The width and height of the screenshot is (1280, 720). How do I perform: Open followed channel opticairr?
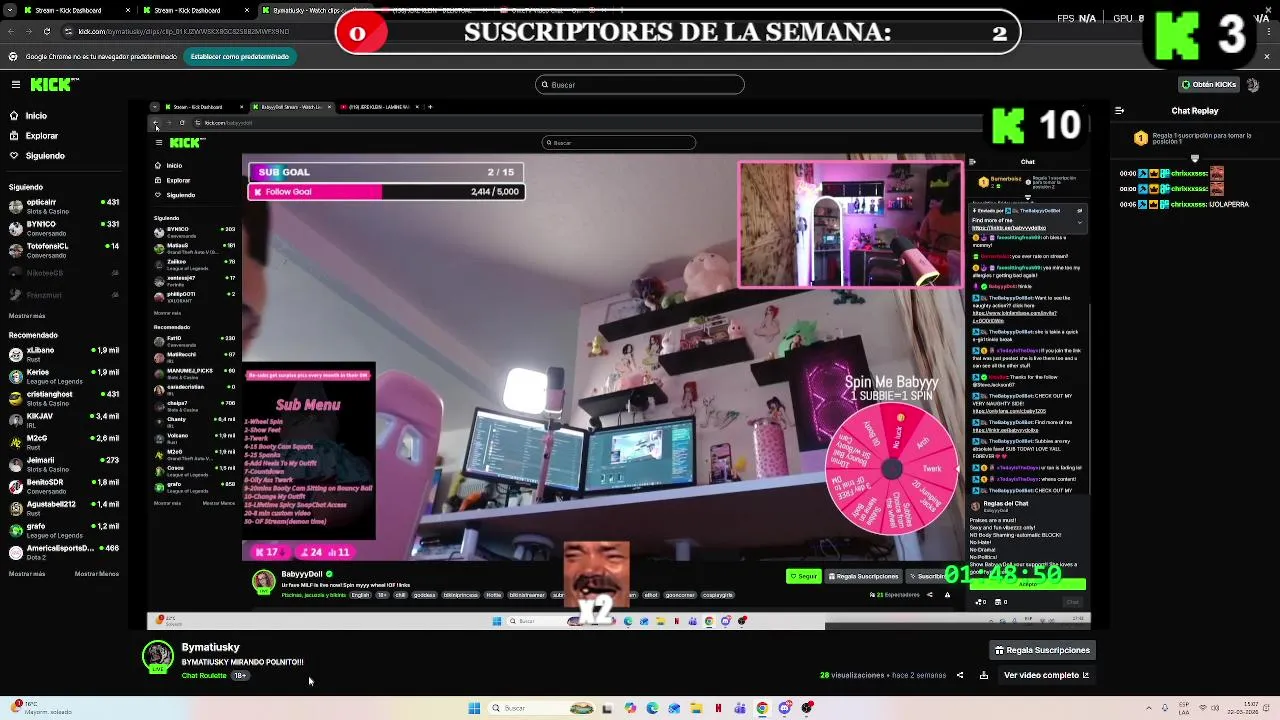point(64,206)
